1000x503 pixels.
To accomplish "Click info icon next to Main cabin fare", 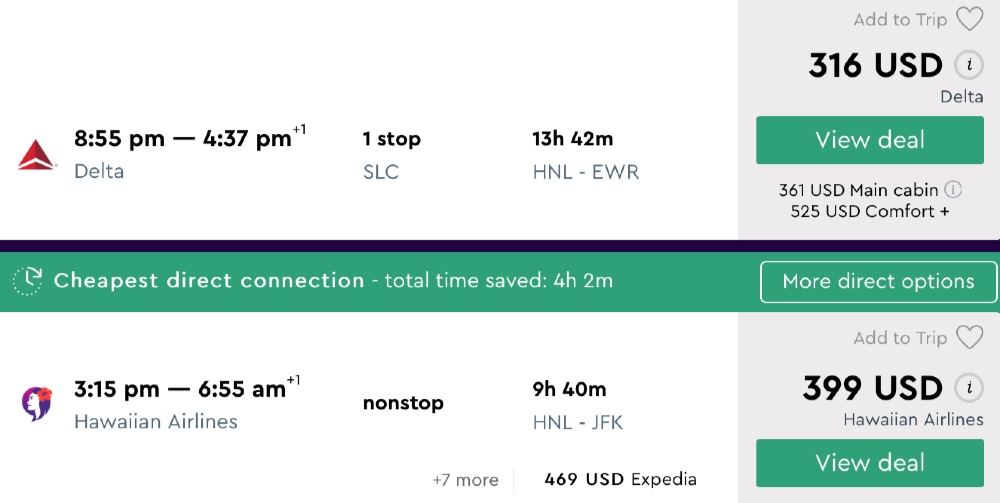I will click(x=954, y=189).
